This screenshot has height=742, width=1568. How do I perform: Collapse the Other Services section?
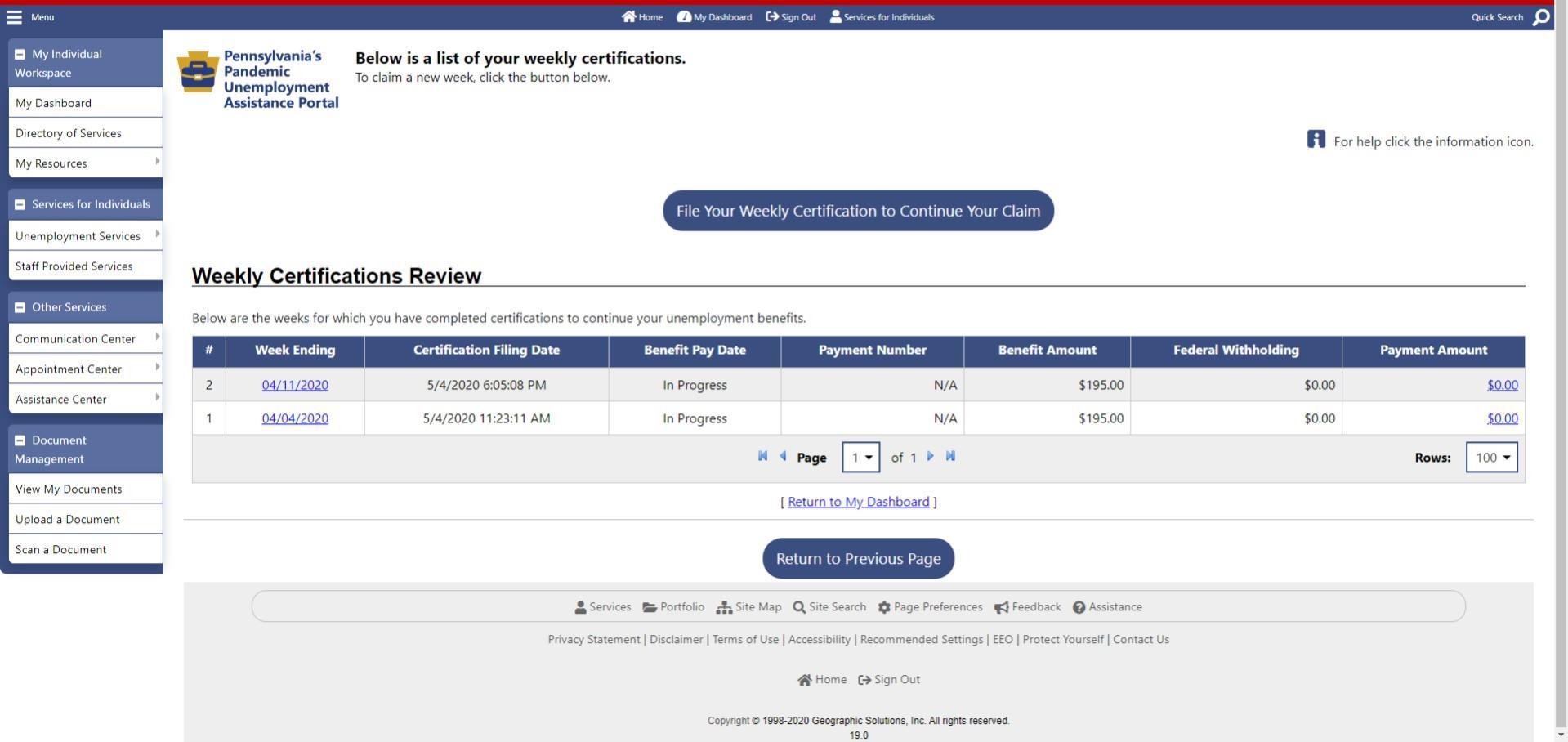(x=20, y=308)
